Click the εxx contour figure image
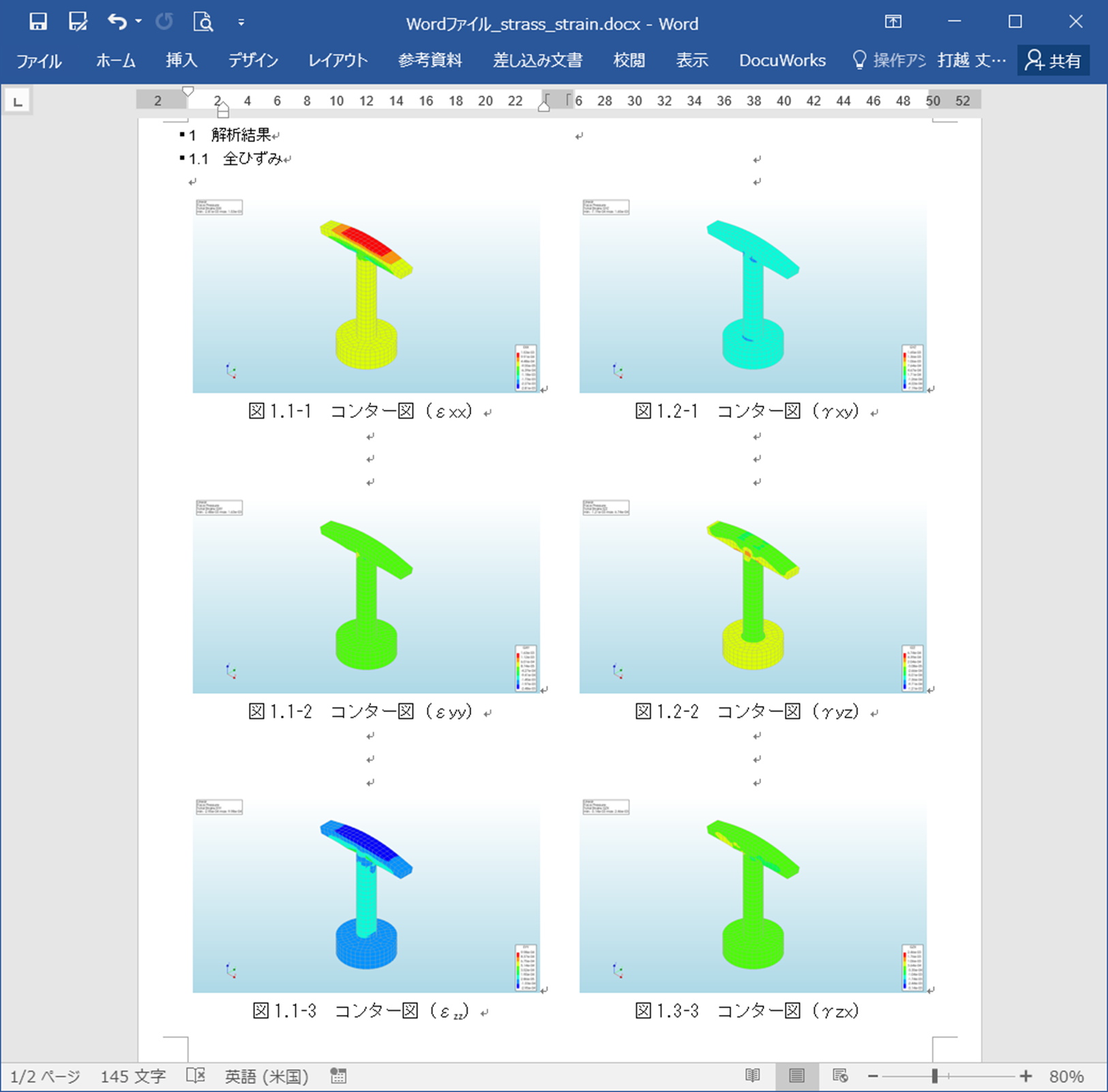The height and width of the screenshot is (1092, 1108). pyautogui.click(x=366, y=295)
